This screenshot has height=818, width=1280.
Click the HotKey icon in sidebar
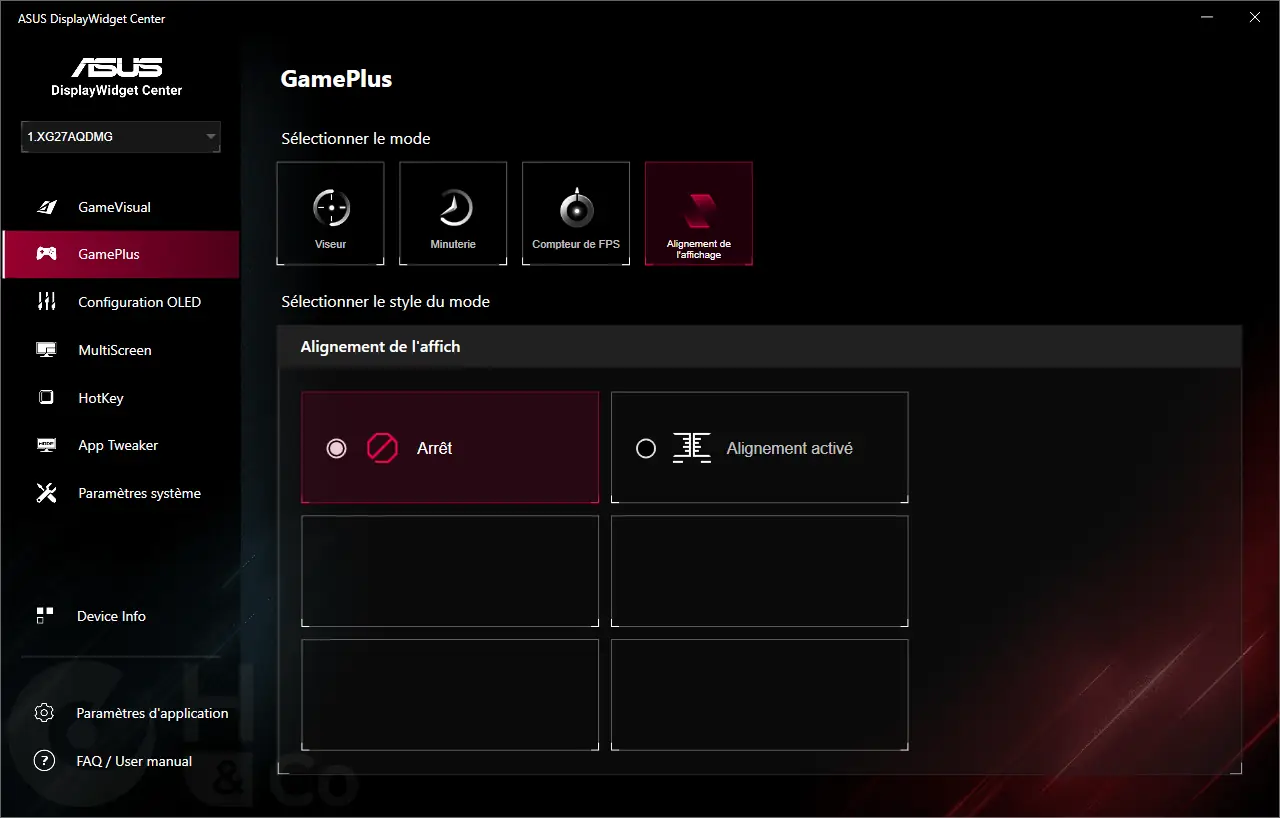pyautogui.click(x=46, y=398)
